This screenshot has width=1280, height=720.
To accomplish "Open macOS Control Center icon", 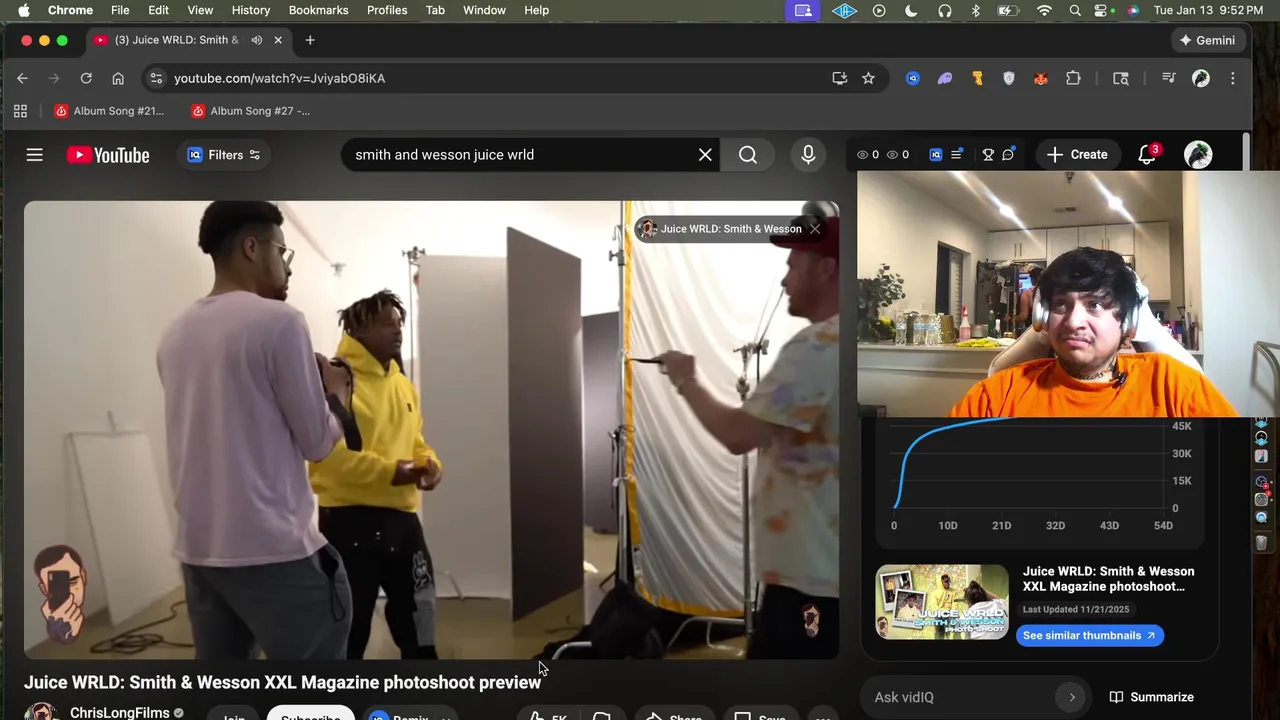I will (x=1102, y=10).
